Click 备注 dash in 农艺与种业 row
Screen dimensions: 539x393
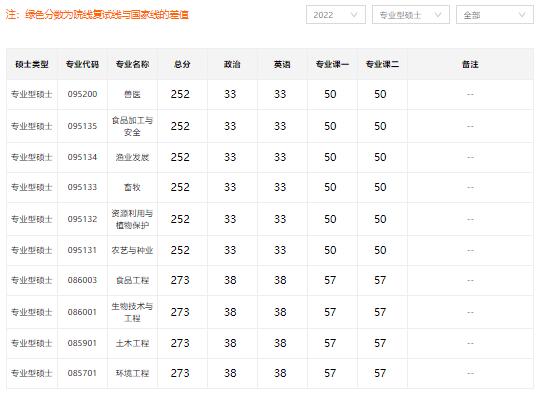coord(470,250)
